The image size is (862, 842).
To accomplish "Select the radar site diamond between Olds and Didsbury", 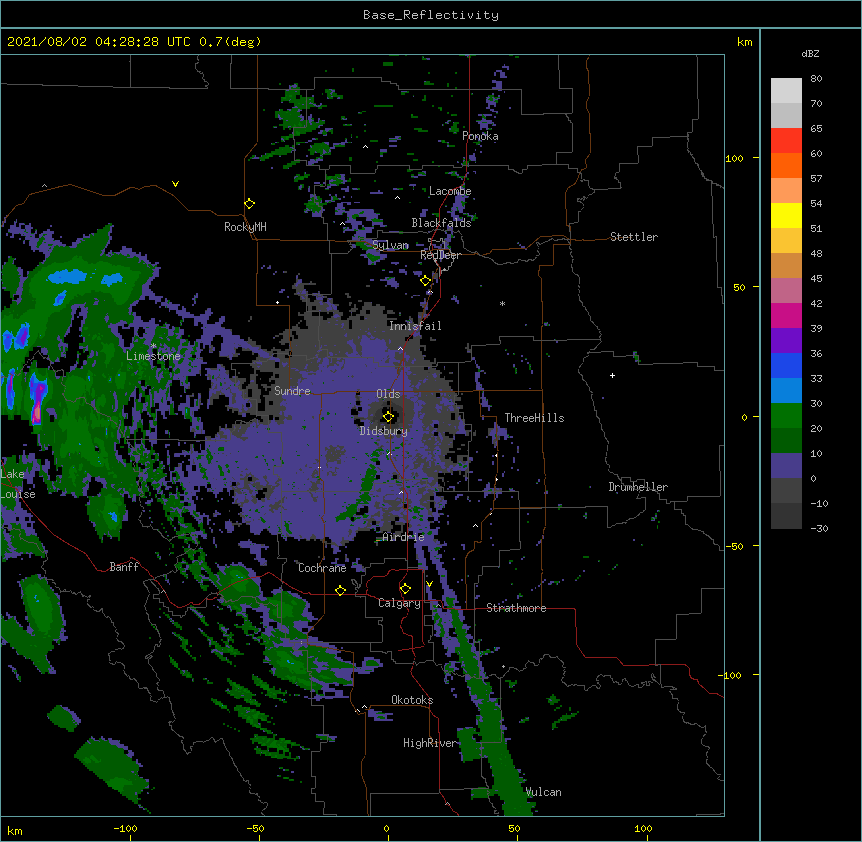I will click(x=388, y=417).
